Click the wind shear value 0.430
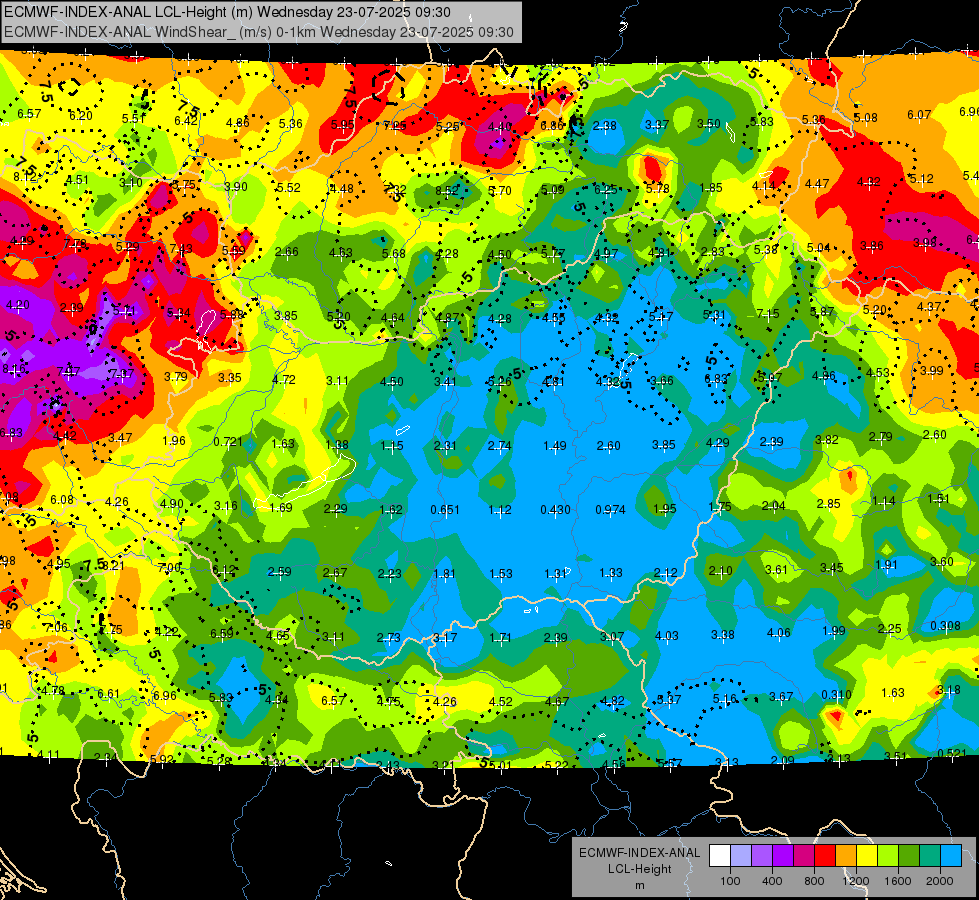The image size is (979, 900). [x=555, y=509]
